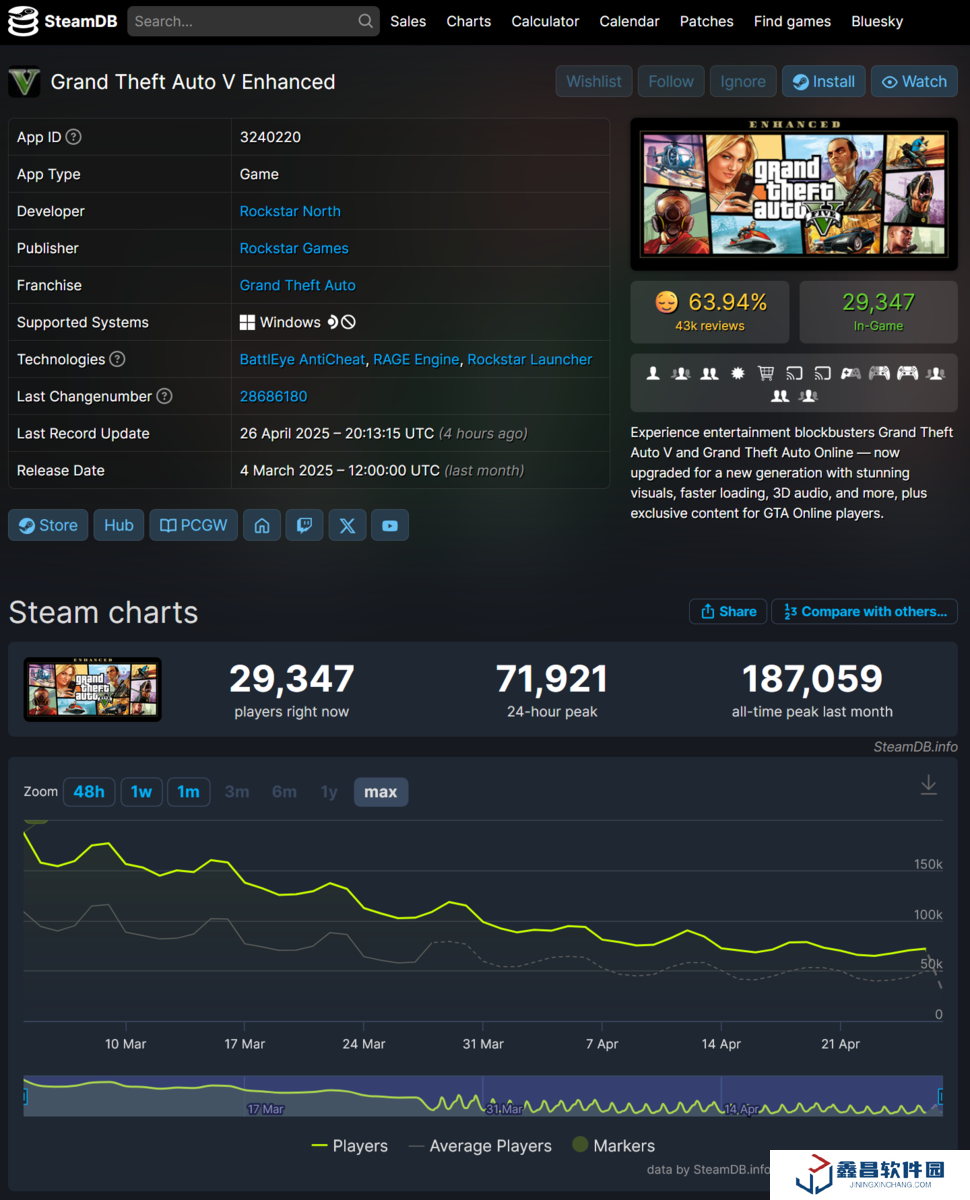Toggle Average Players series in legend
This screenshot has height=1200, width=970.
click(480, 1146)
